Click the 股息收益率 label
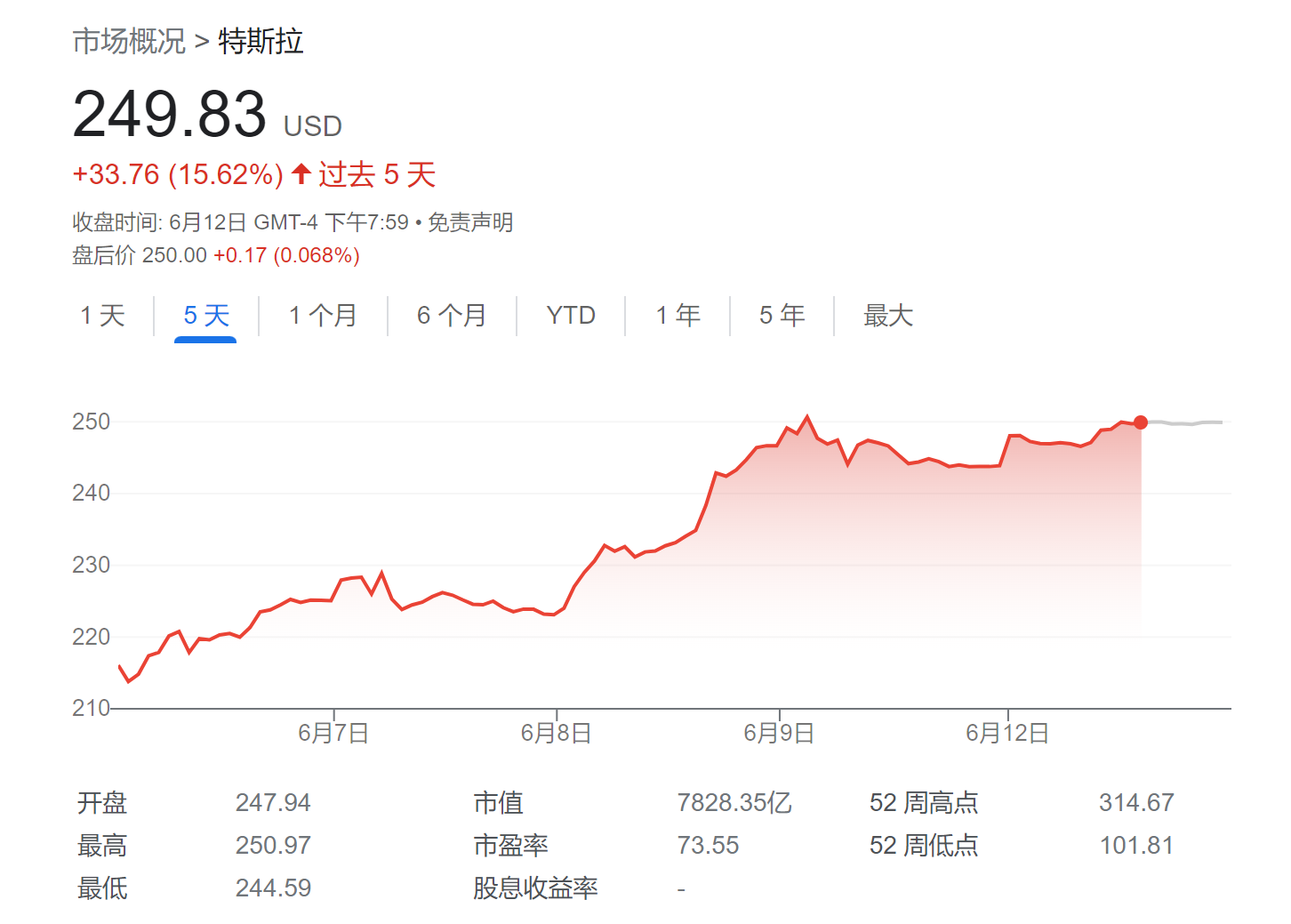Screen dimensions: 1291x924 pos(535,888)
